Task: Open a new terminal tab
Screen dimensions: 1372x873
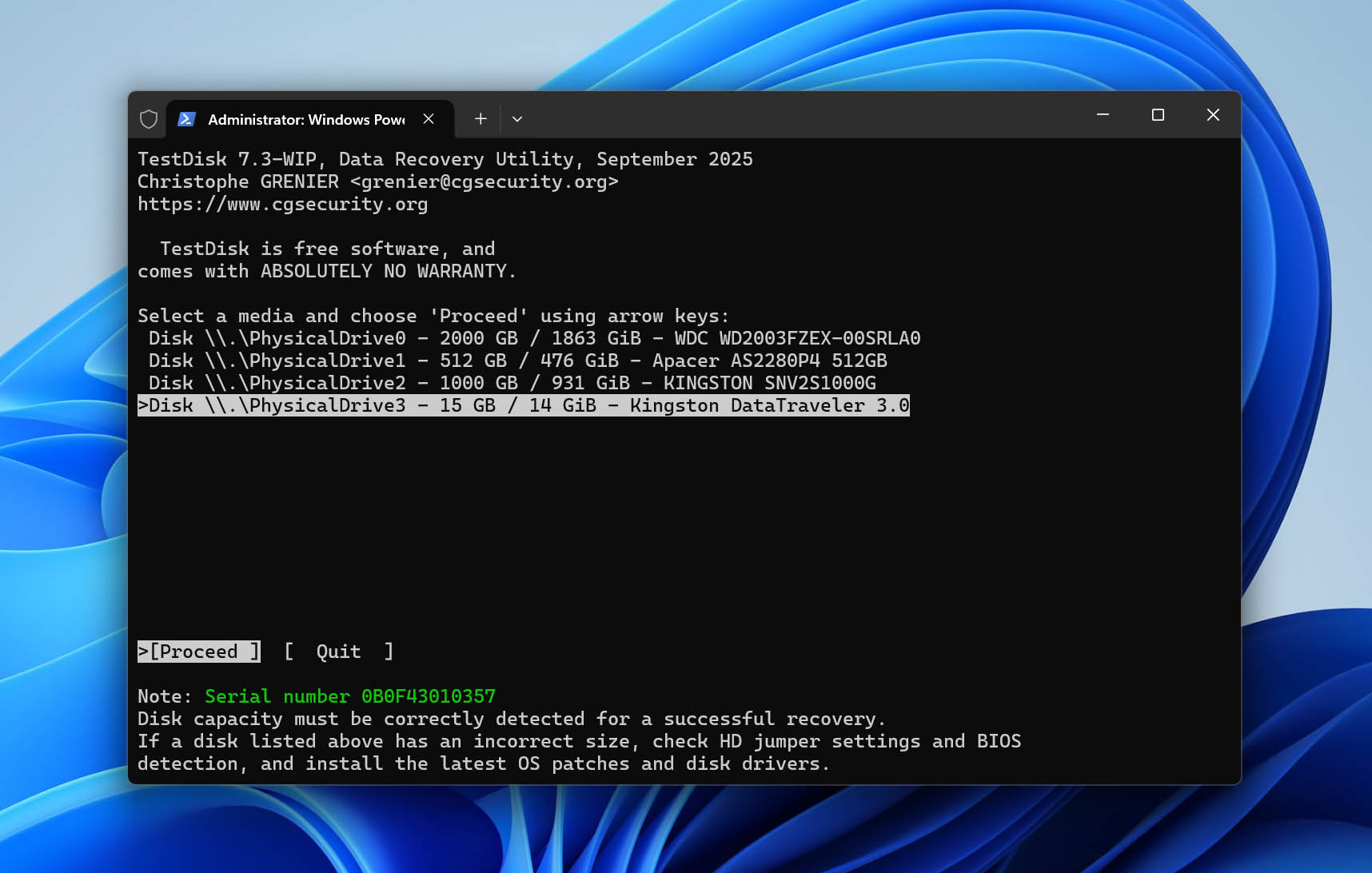Action: 481,119
